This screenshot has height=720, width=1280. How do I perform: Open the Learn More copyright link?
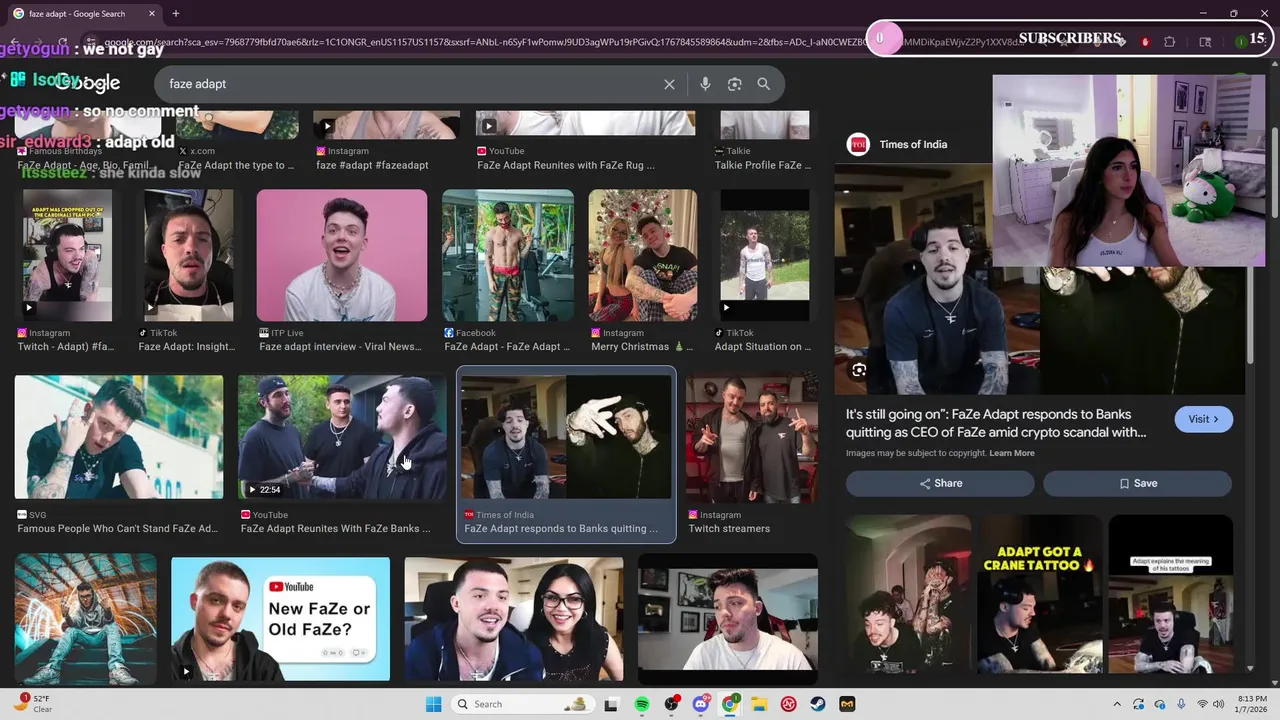coord(1012,453)
